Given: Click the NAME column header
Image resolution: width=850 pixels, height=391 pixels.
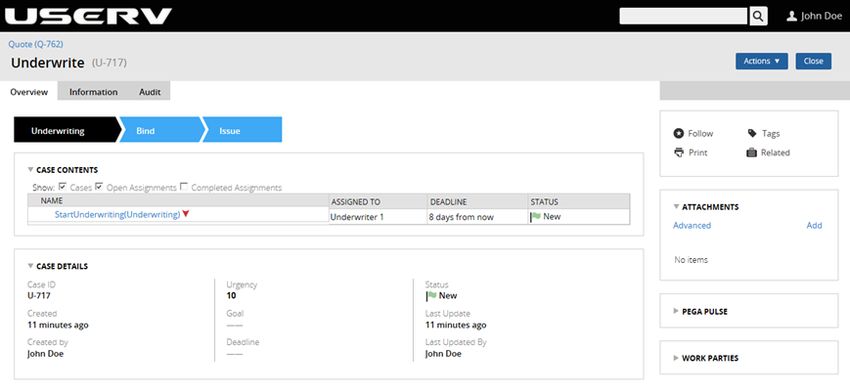Looking at the screenshot, I should tap(178, 201).
